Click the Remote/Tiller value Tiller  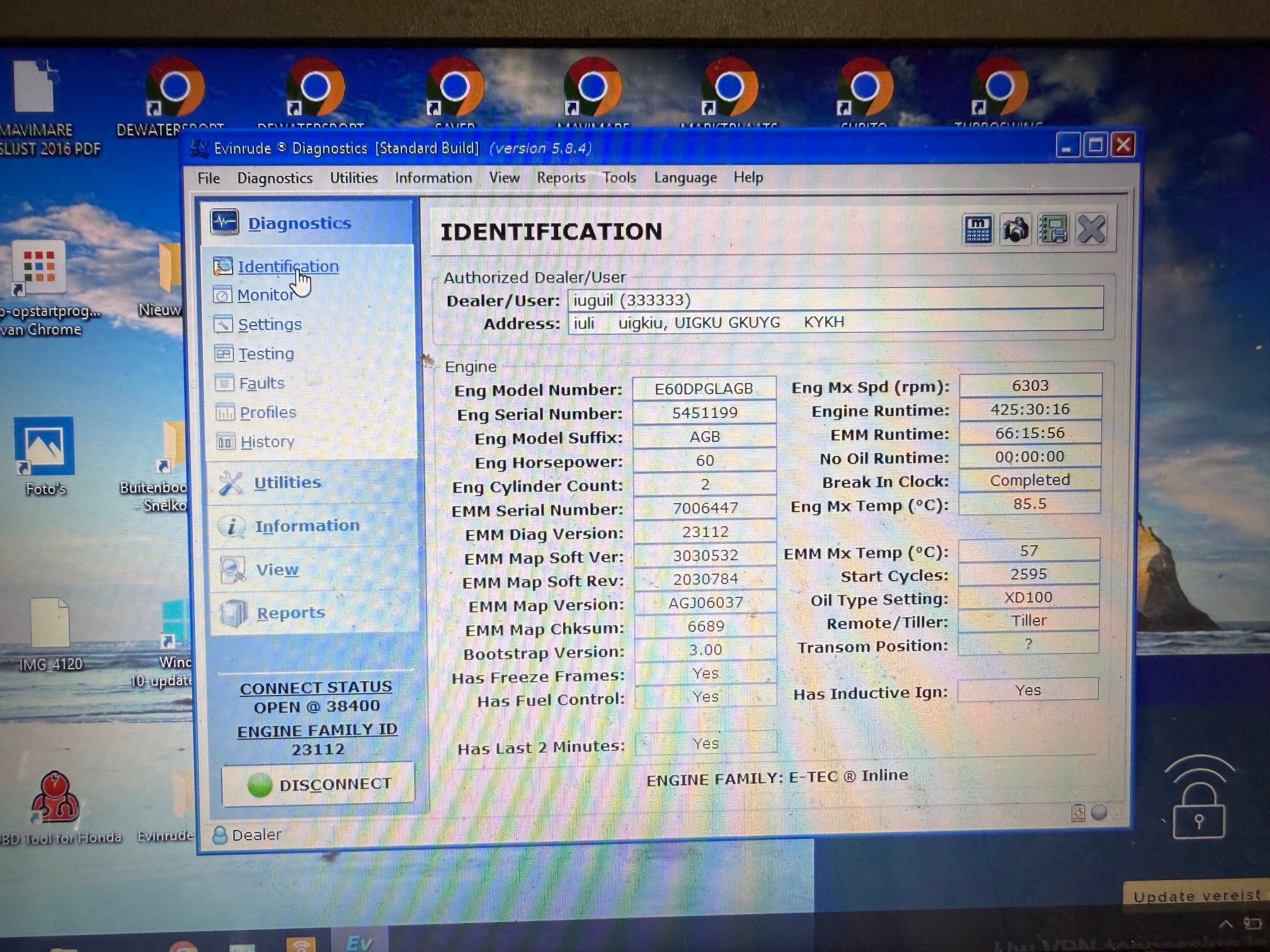pos(1029,620)
